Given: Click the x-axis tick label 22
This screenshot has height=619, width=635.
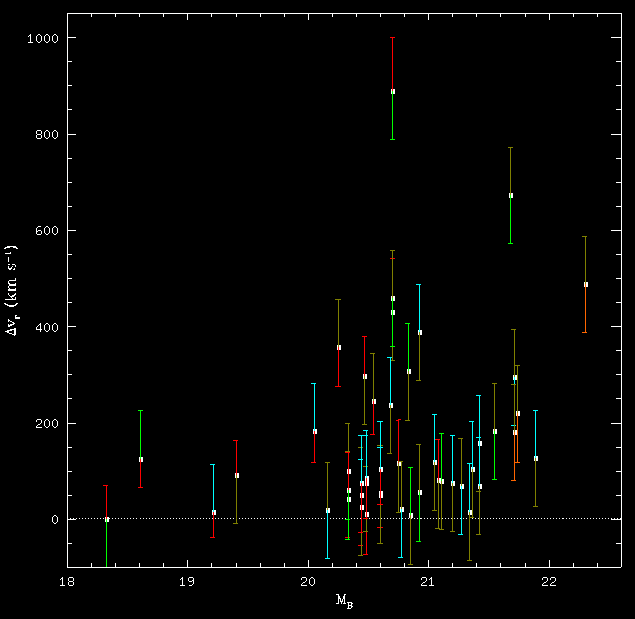Looking at the screenshot, I should 549,582.
